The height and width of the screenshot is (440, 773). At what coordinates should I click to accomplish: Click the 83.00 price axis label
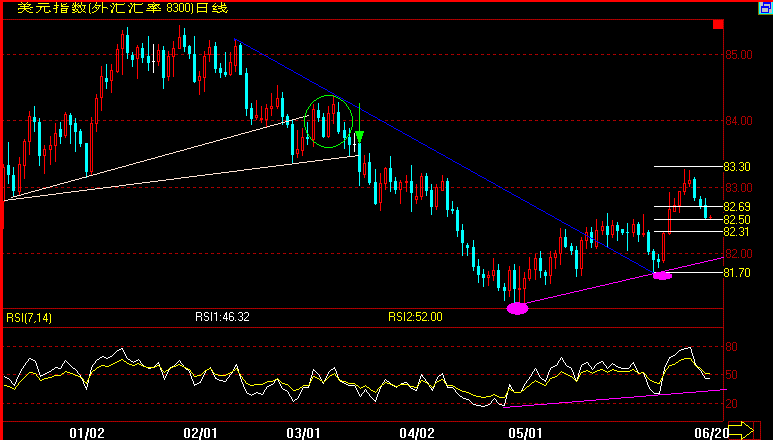pos(738,188)
